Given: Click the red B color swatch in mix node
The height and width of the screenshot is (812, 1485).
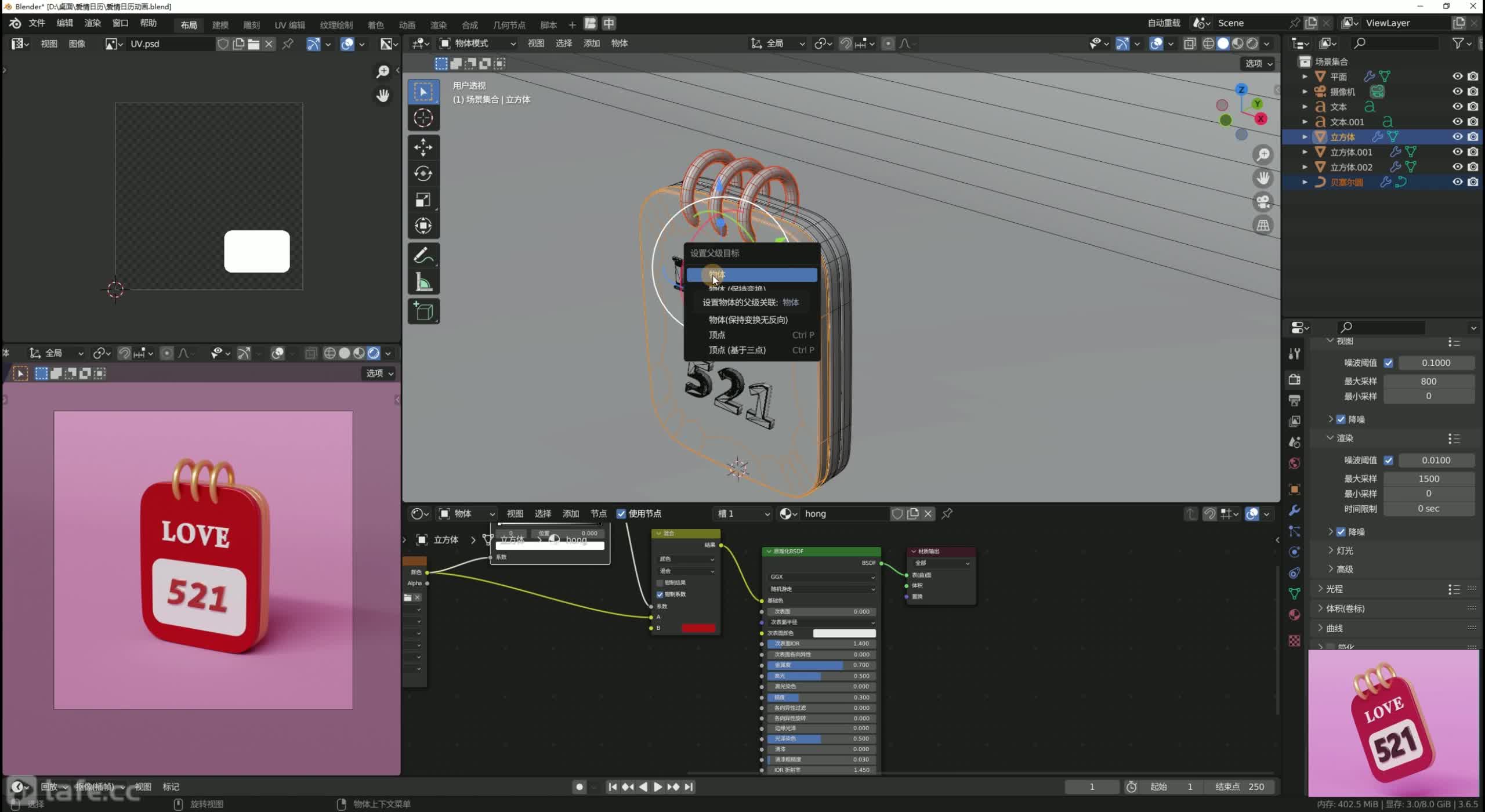Looking at the screenshot, I should pos(698,628).
